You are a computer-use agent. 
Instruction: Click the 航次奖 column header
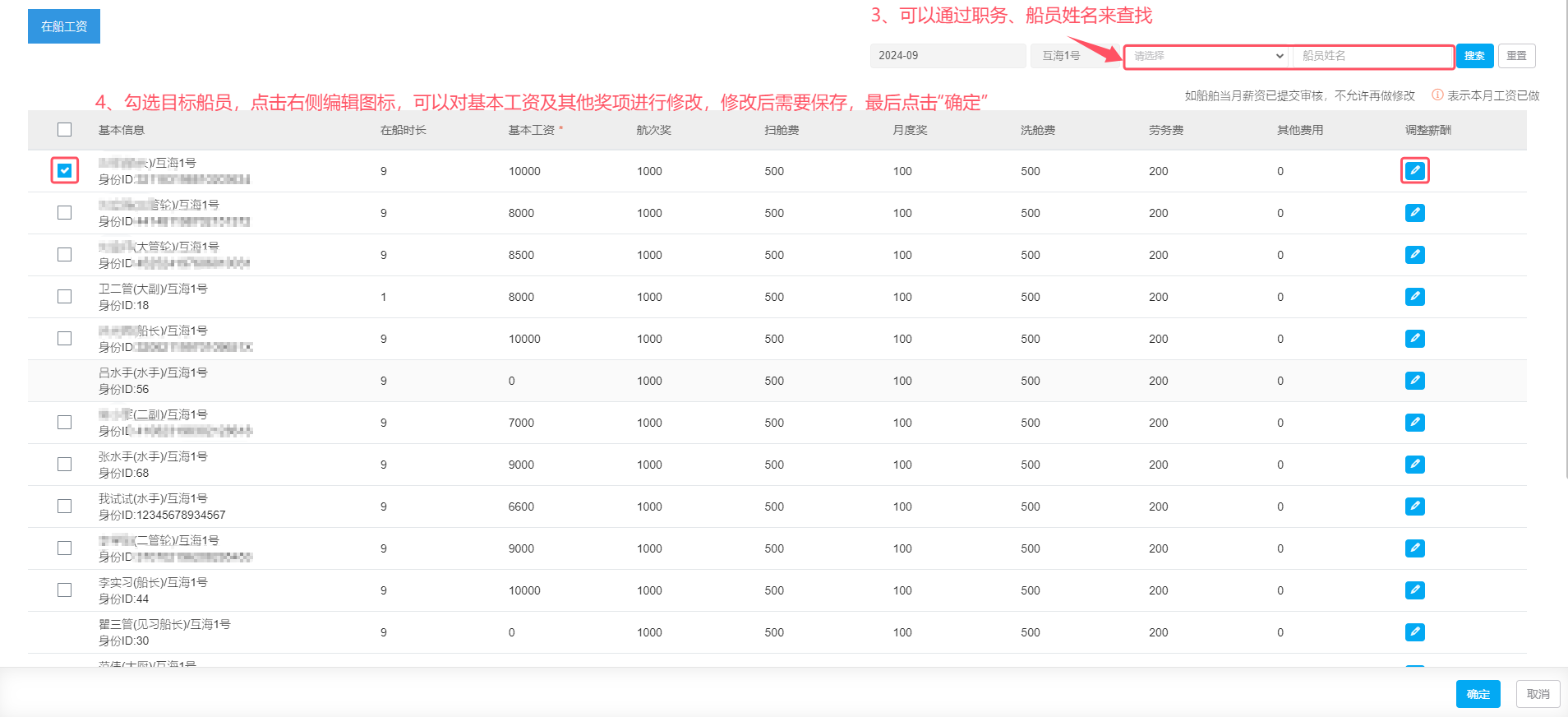pyautogui.click(x=653, y=130)
